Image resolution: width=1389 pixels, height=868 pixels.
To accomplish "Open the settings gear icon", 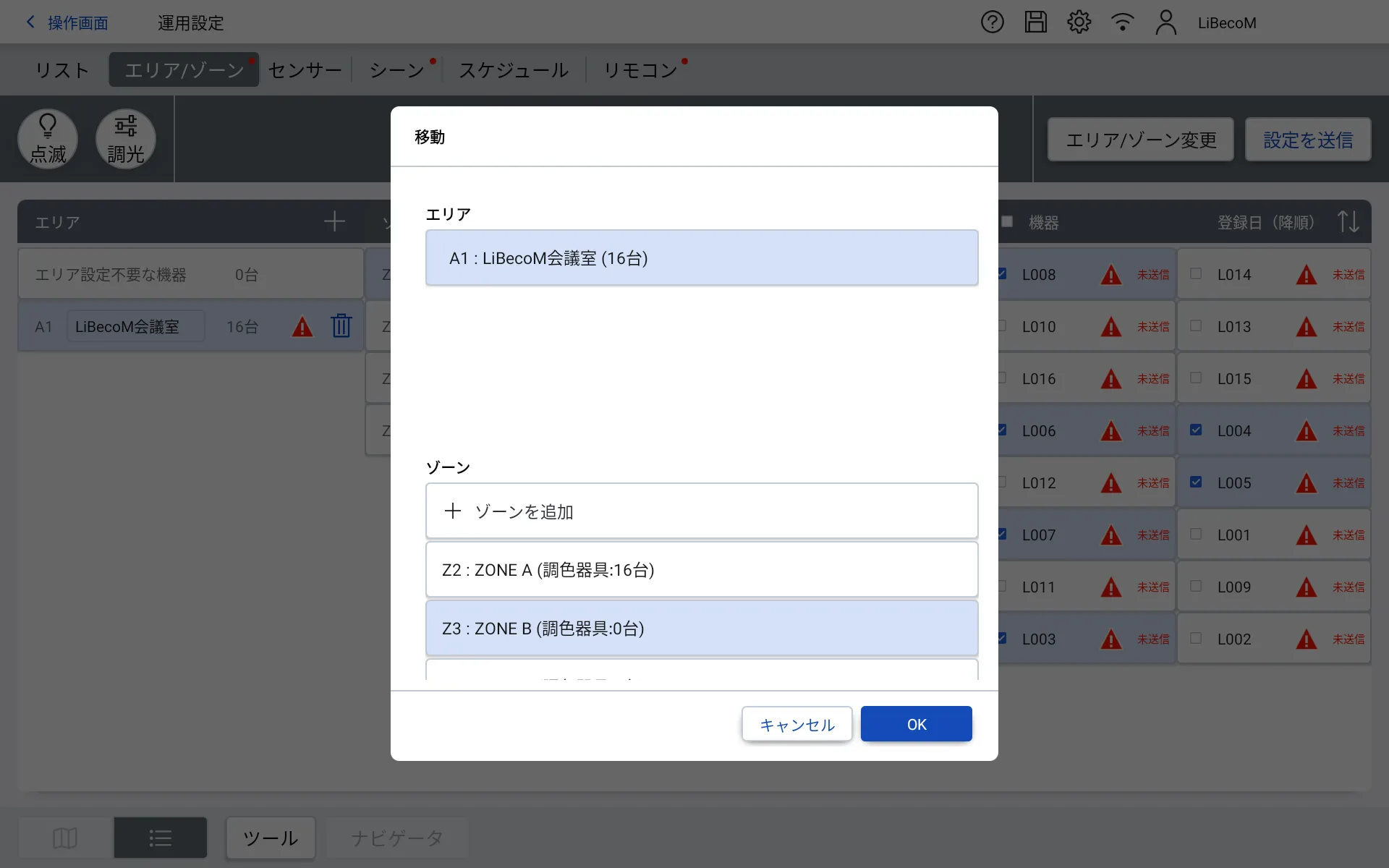I will tap(1079, 22).
